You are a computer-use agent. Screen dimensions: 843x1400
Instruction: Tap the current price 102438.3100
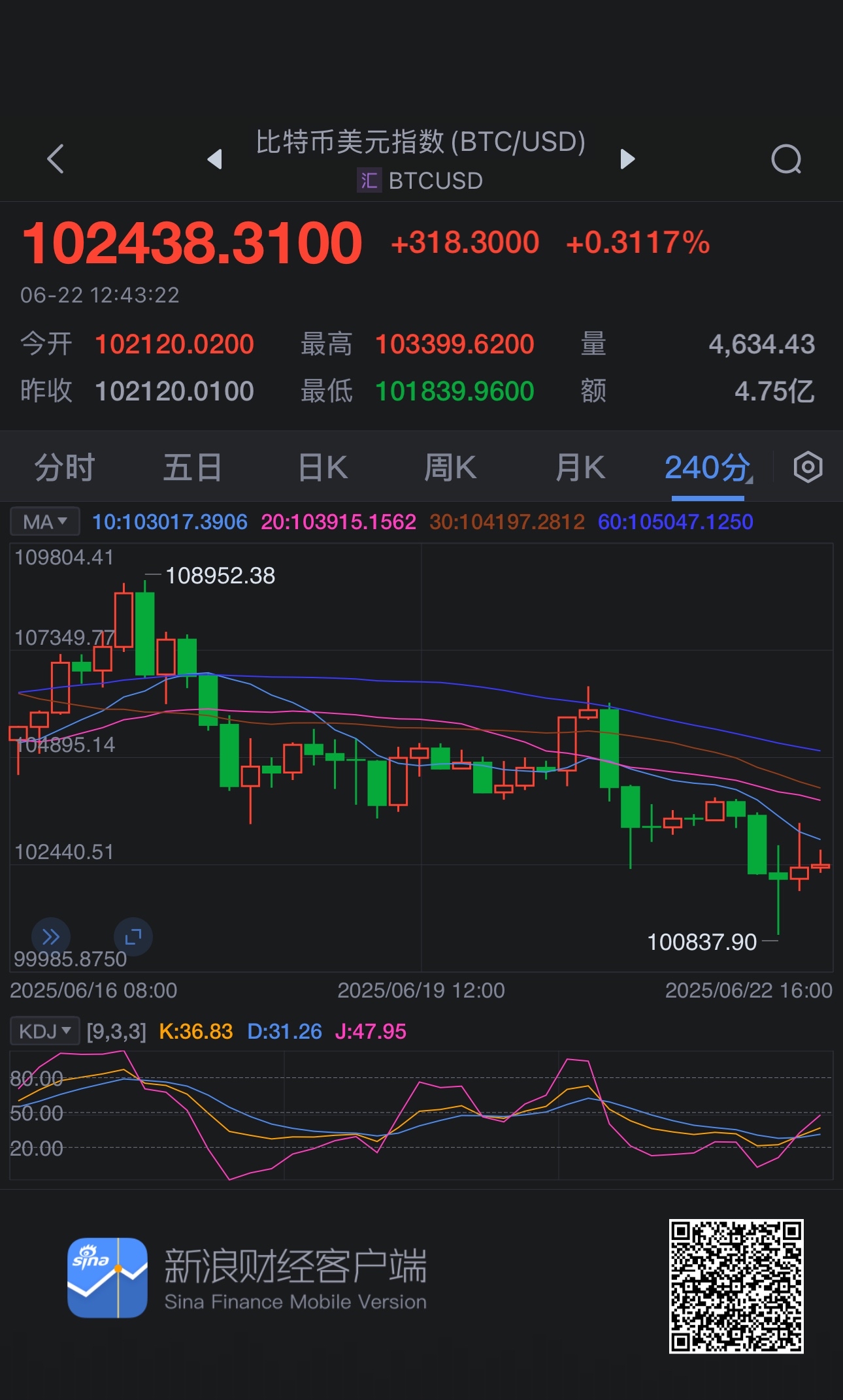192,243
